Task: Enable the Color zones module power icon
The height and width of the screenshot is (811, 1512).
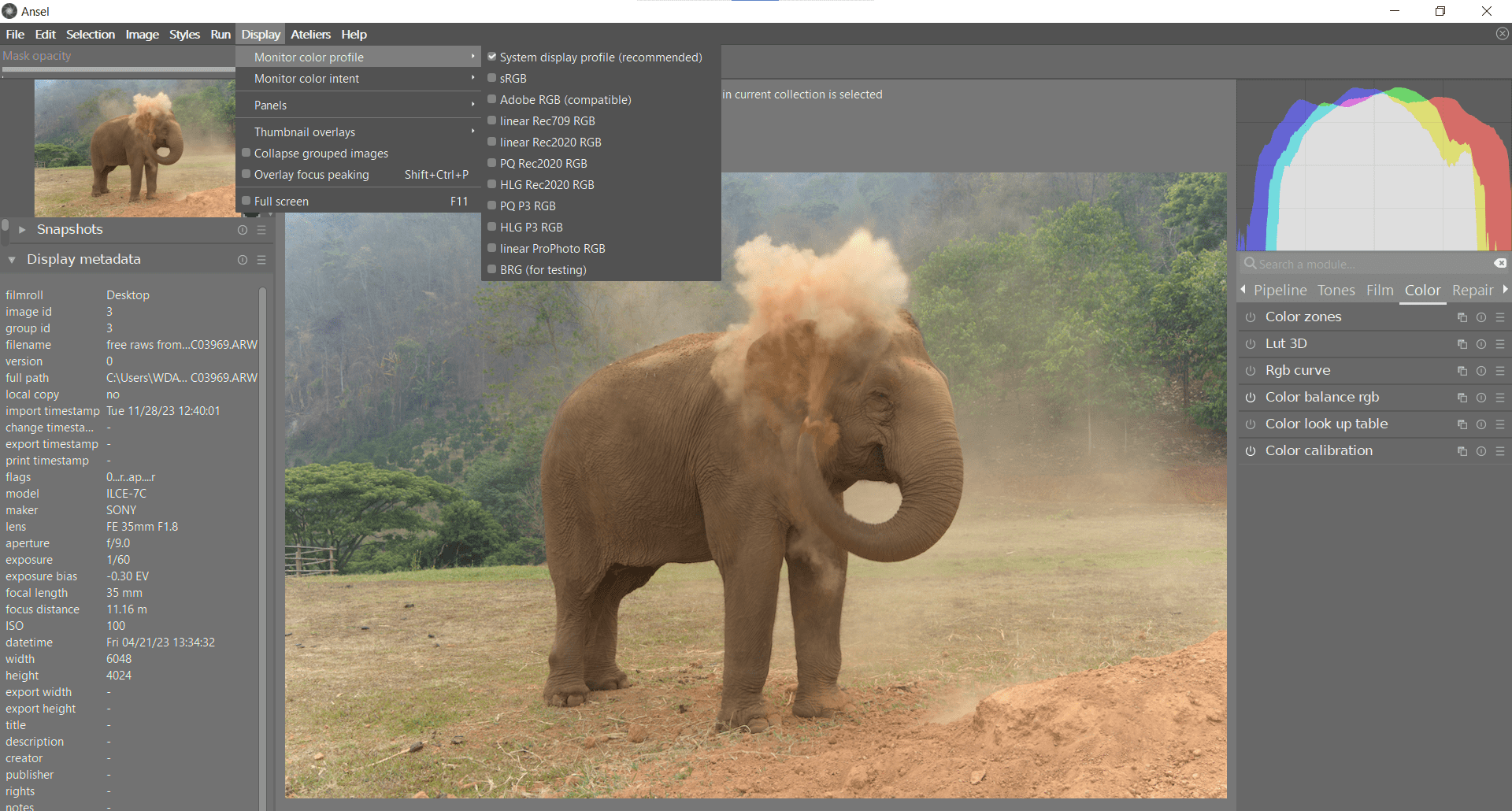Action: [x=1250, y=317]
